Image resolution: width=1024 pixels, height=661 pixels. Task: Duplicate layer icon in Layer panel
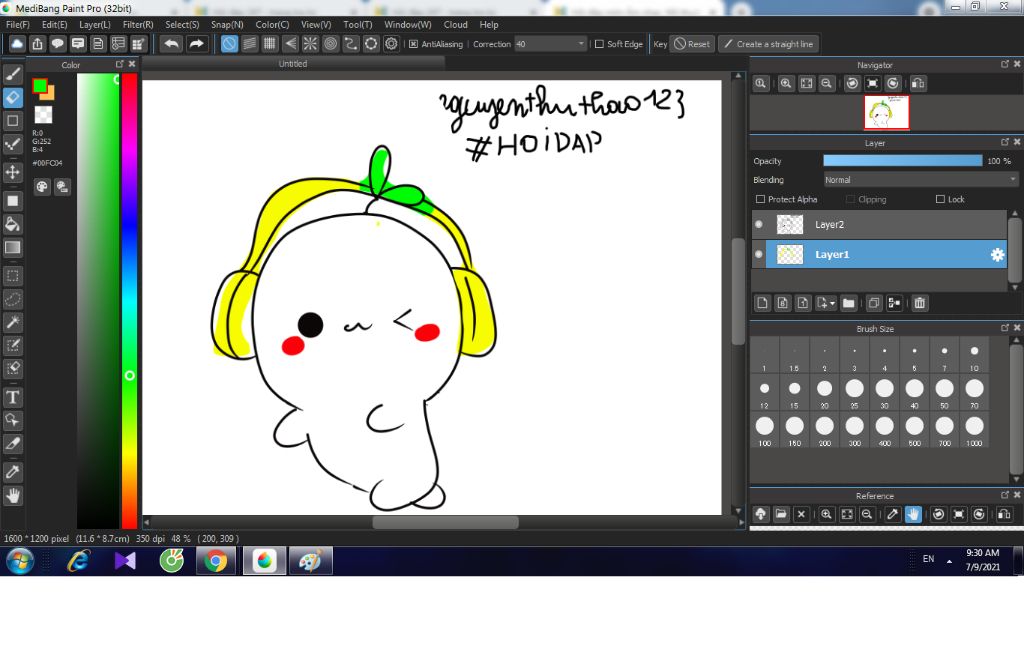[874, 303]
